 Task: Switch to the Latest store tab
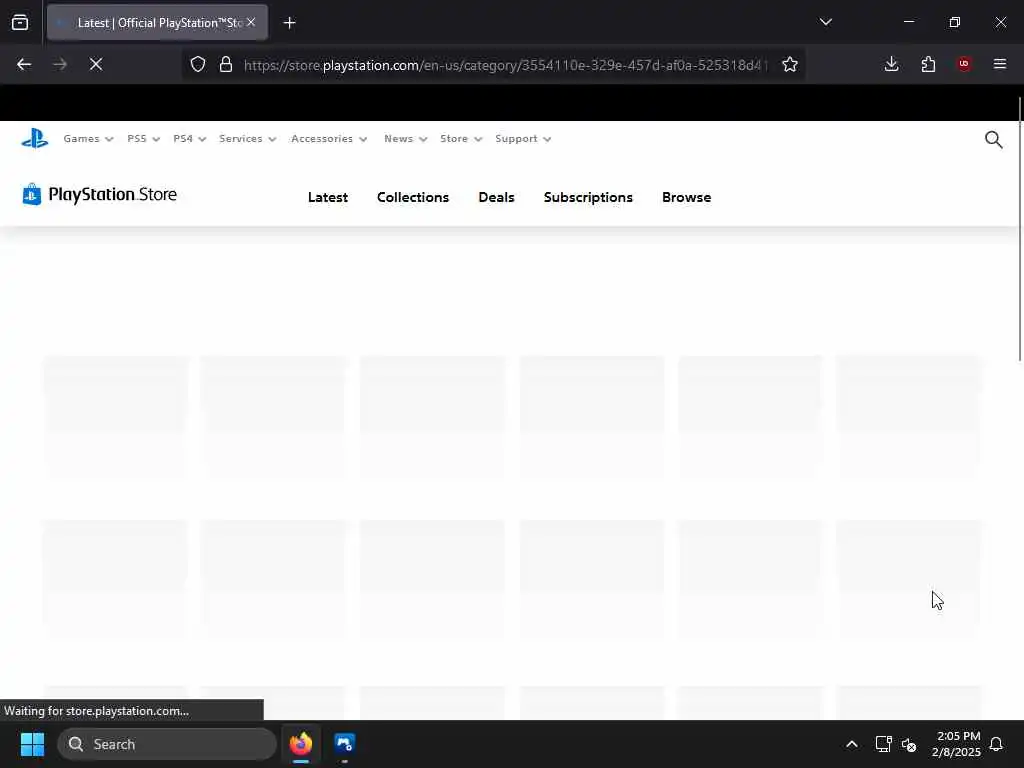pos(328,197)
